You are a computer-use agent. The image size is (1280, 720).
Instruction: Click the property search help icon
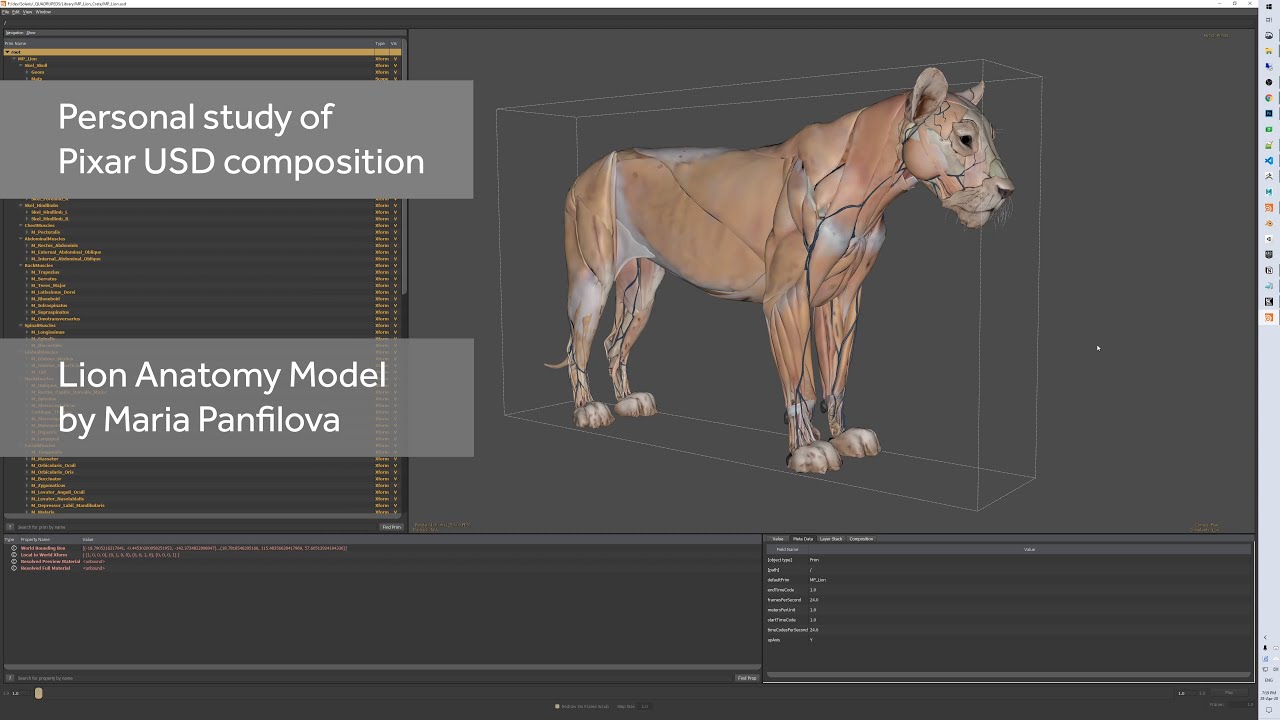click(x=10, y=678)
